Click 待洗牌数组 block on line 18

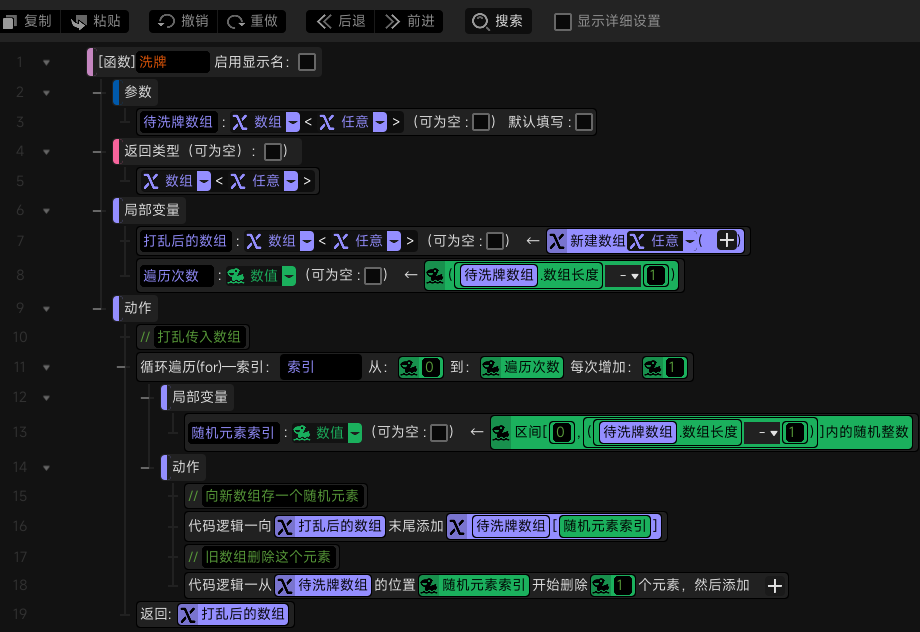(323, 586)
